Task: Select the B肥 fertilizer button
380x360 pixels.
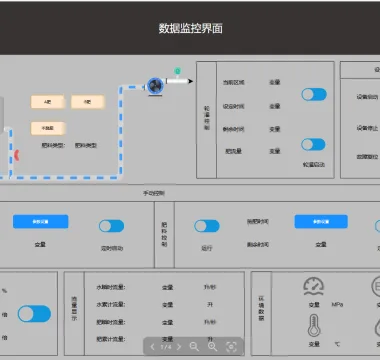Action: (88, 102)
